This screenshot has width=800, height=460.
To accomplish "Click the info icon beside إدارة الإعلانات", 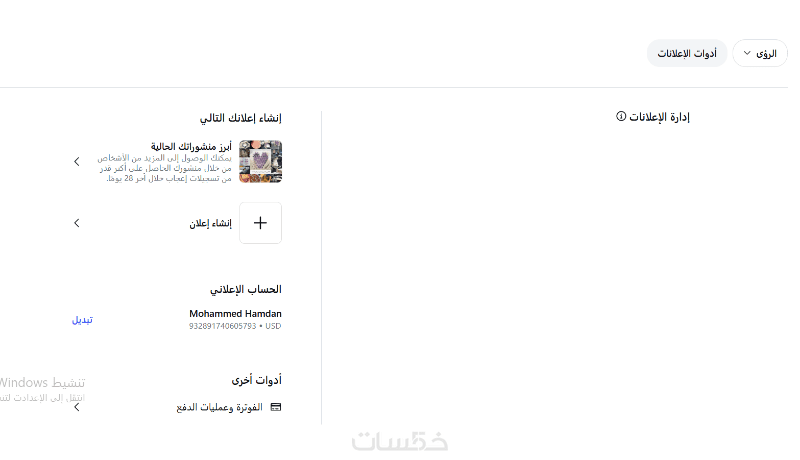I will 621,116.
